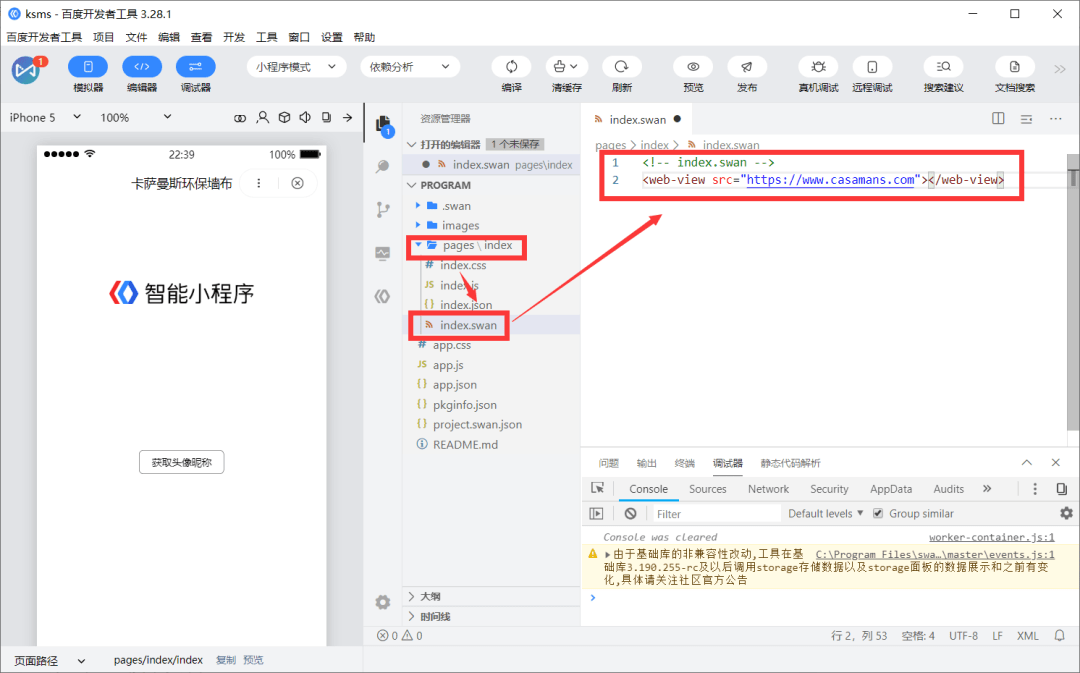Start 真机调试 bug icon
The image size is (1080, 673).
(818, 67)
